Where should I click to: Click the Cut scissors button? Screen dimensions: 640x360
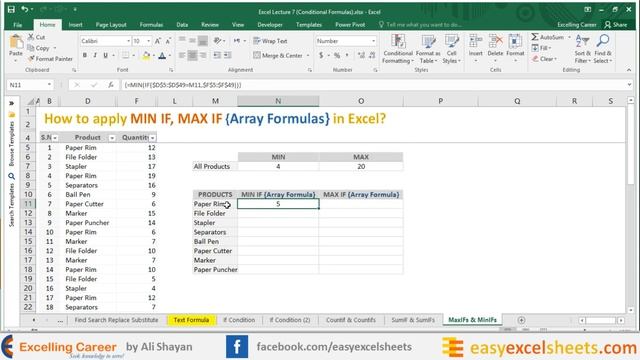point(36,37)
